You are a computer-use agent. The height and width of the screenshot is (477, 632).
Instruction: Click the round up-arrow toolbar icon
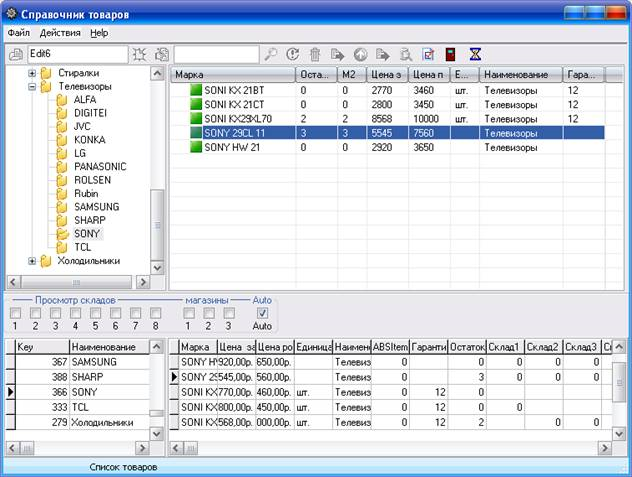[x=360, y=54]
